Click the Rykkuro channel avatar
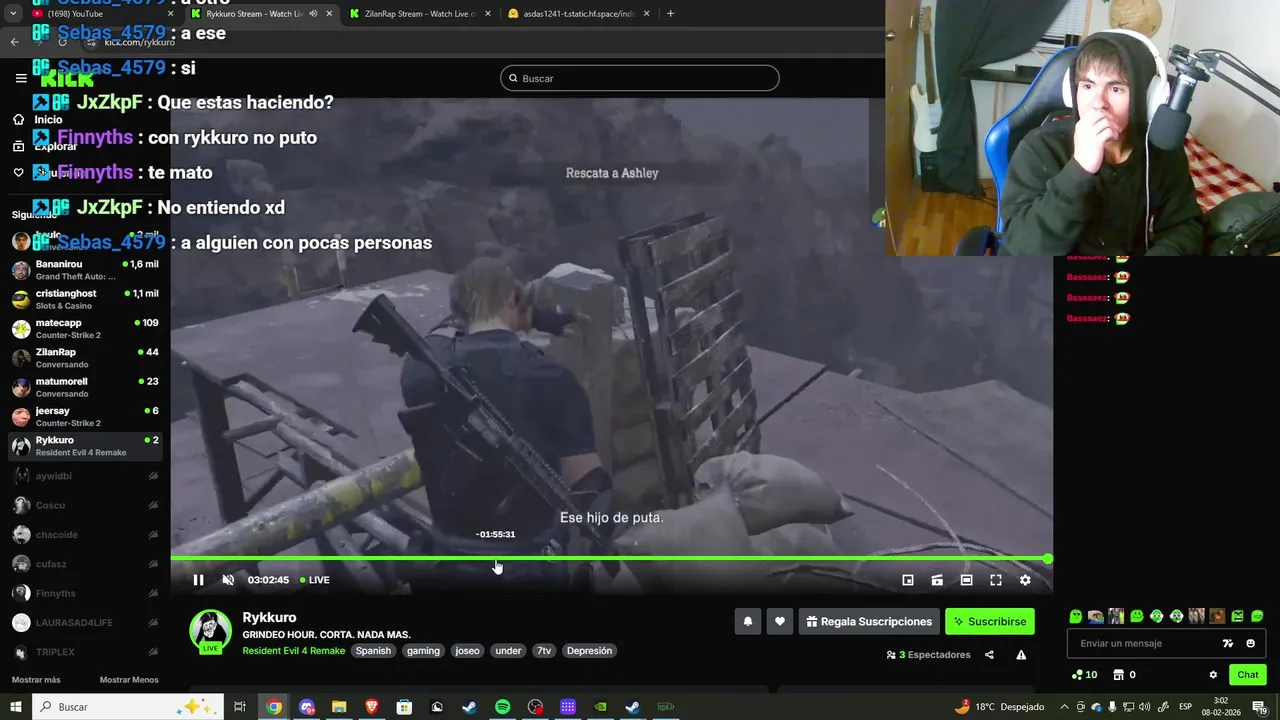Screen dimensions: 1280x720 point(210,631)
